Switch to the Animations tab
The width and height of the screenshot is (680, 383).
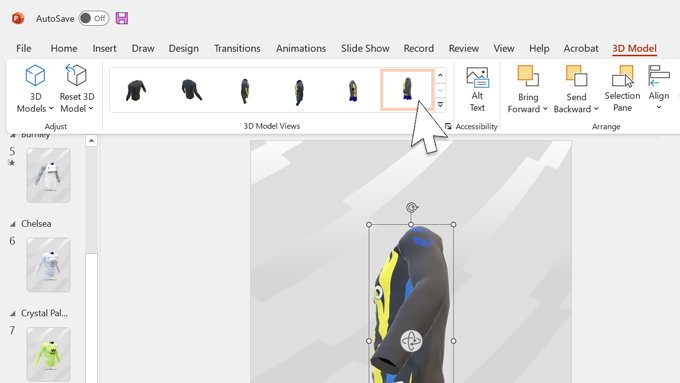click(x=301, y=48)
